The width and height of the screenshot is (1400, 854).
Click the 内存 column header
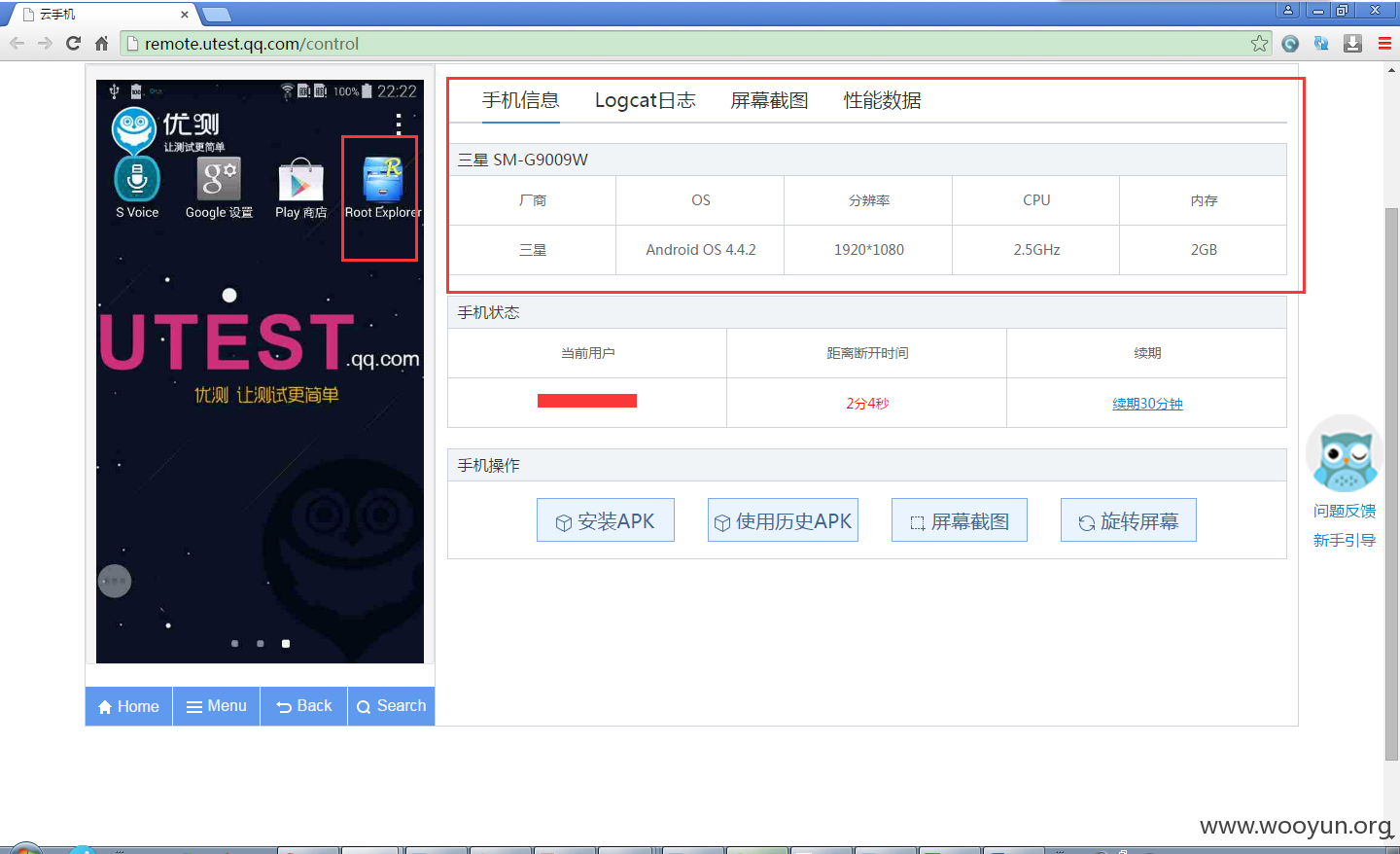(x=1204, y=200)
